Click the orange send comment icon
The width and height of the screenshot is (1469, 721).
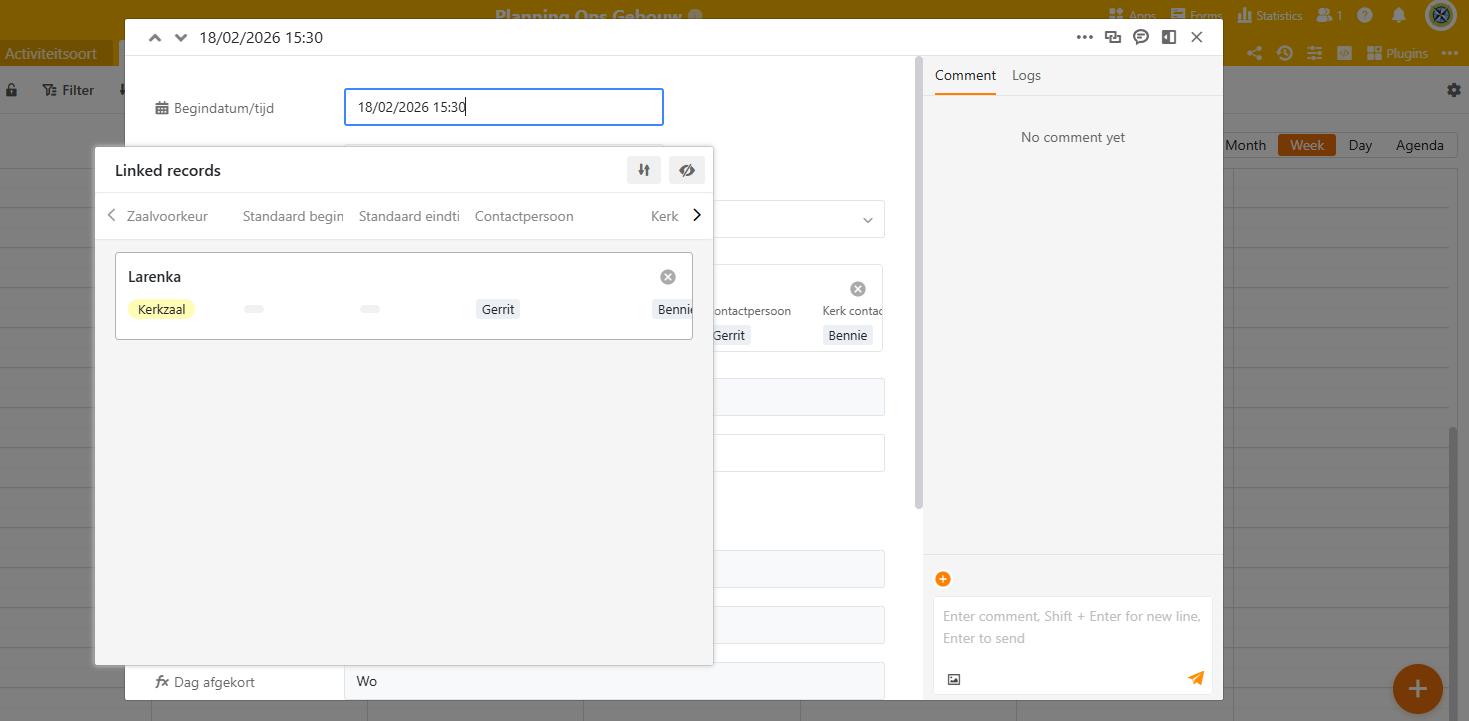coord(1196,678)
